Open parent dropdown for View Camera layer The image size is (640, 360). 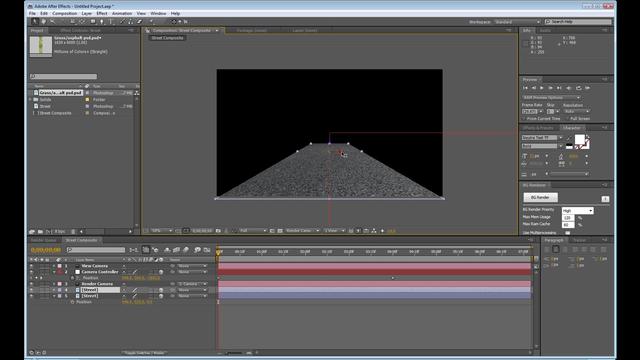[x=192, y=266]
